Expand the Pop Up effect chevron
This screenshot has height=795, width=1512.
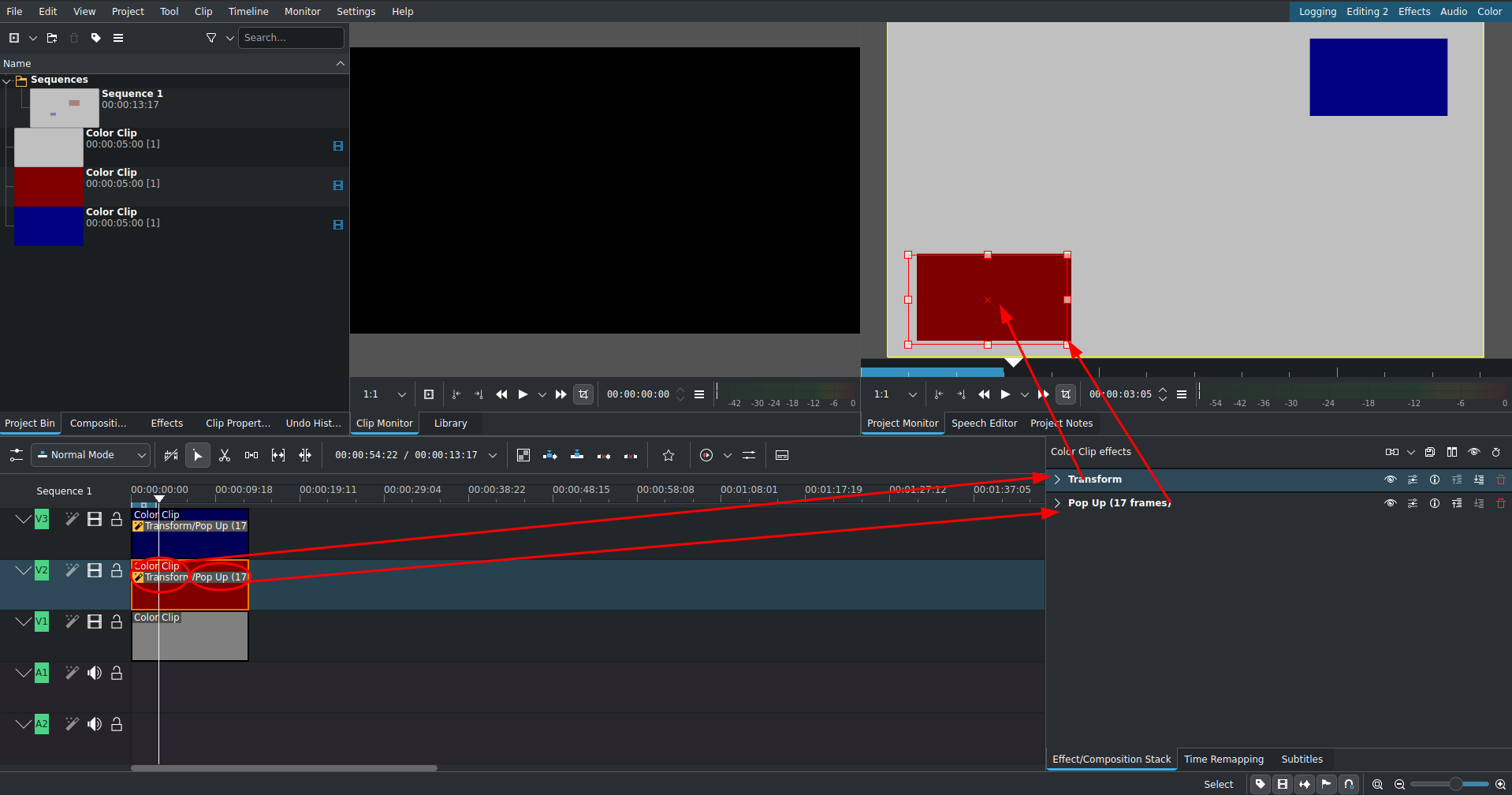(x=1058, y=503)
